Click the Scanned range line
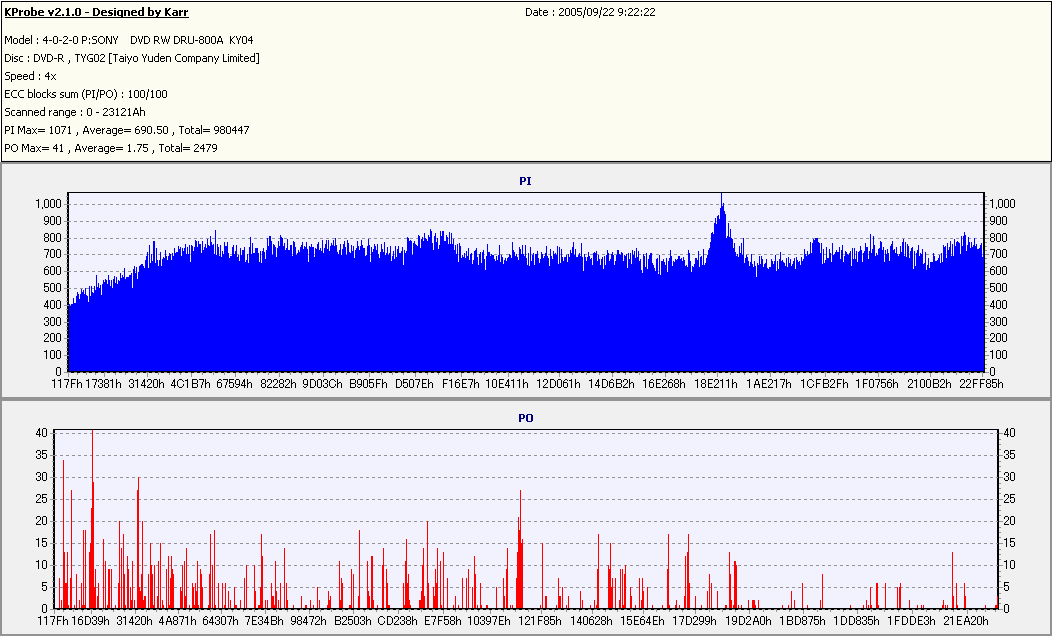The height and width of the screenshot is (636, 1052). pyautogui.click(x=74, y=112)
